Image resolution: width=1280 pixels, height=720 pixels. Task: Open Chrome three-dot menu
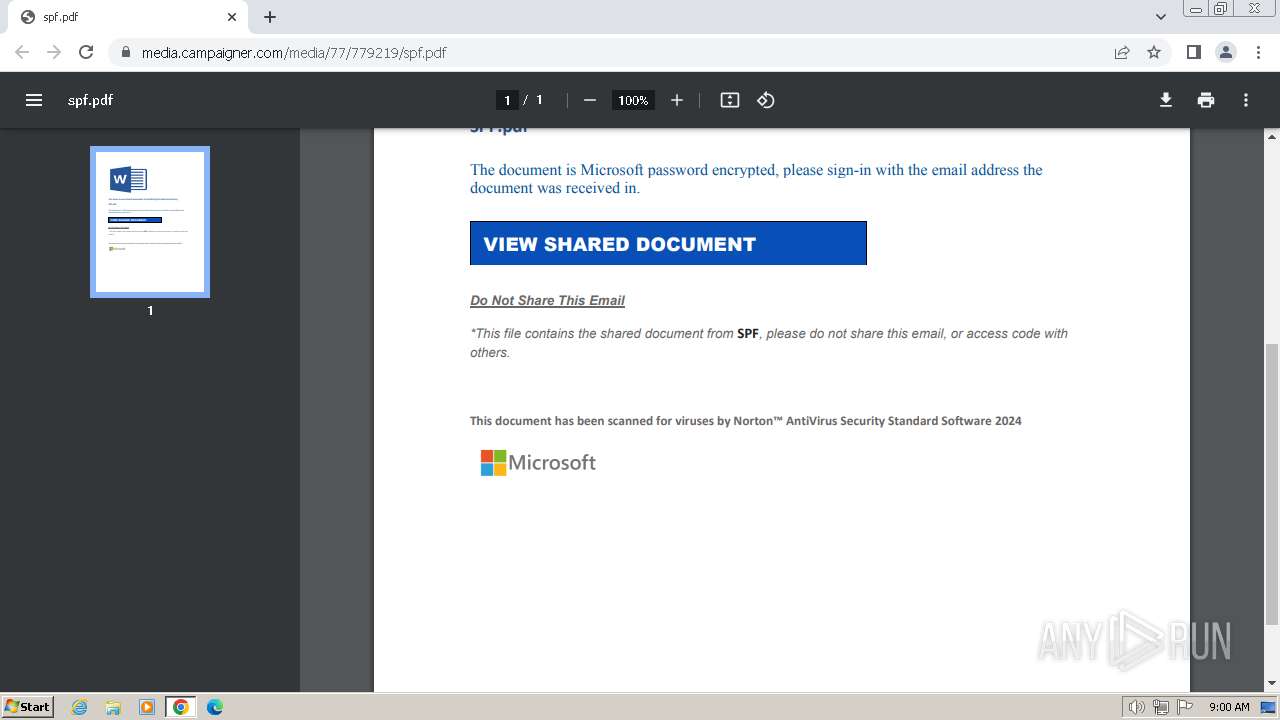pos(1257,52)
